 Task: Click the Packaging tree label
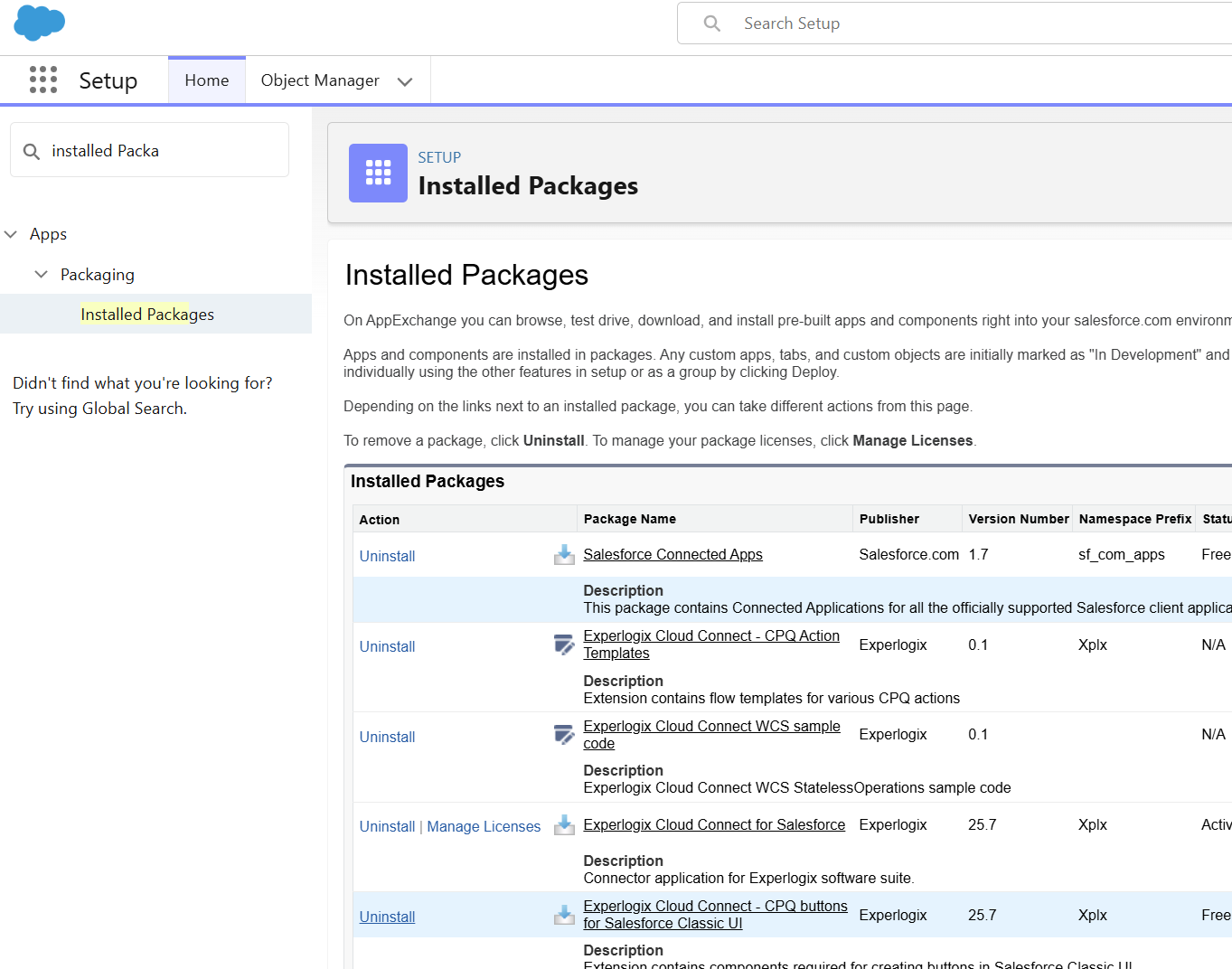point(98,274)
